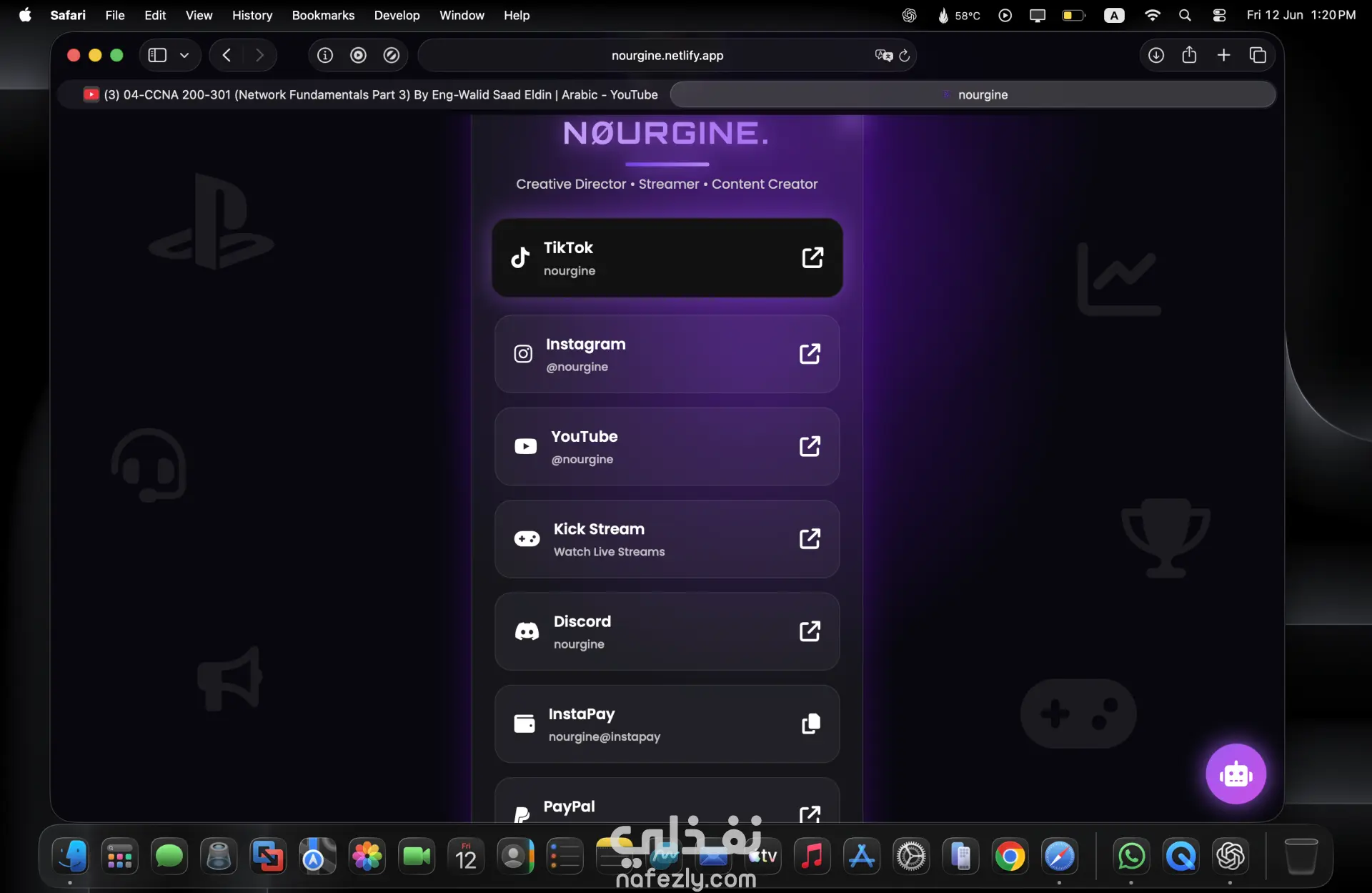Add a new tab with plus icon

(x=1223, y=55)
